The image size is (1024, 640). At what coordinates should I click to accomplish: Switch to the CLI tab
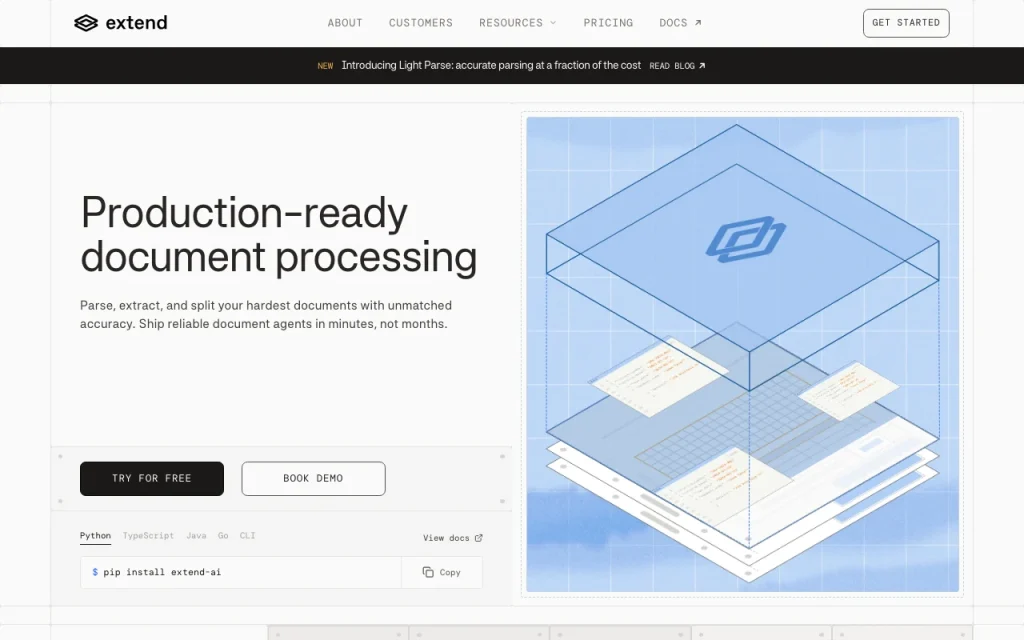coord(248,536)
